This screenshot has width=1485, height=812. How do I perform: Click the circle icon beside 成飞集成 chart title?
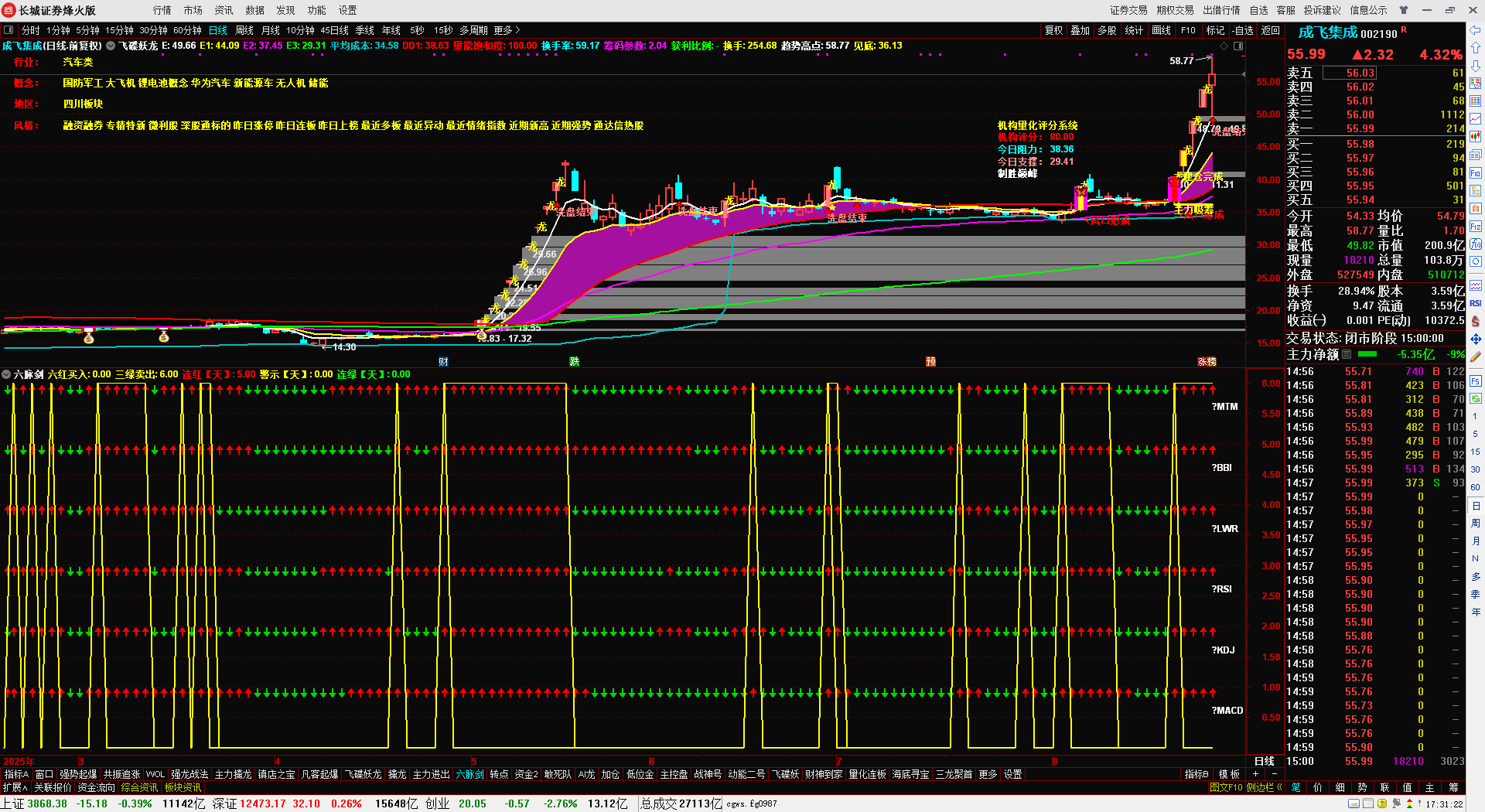tap(111, 46)
